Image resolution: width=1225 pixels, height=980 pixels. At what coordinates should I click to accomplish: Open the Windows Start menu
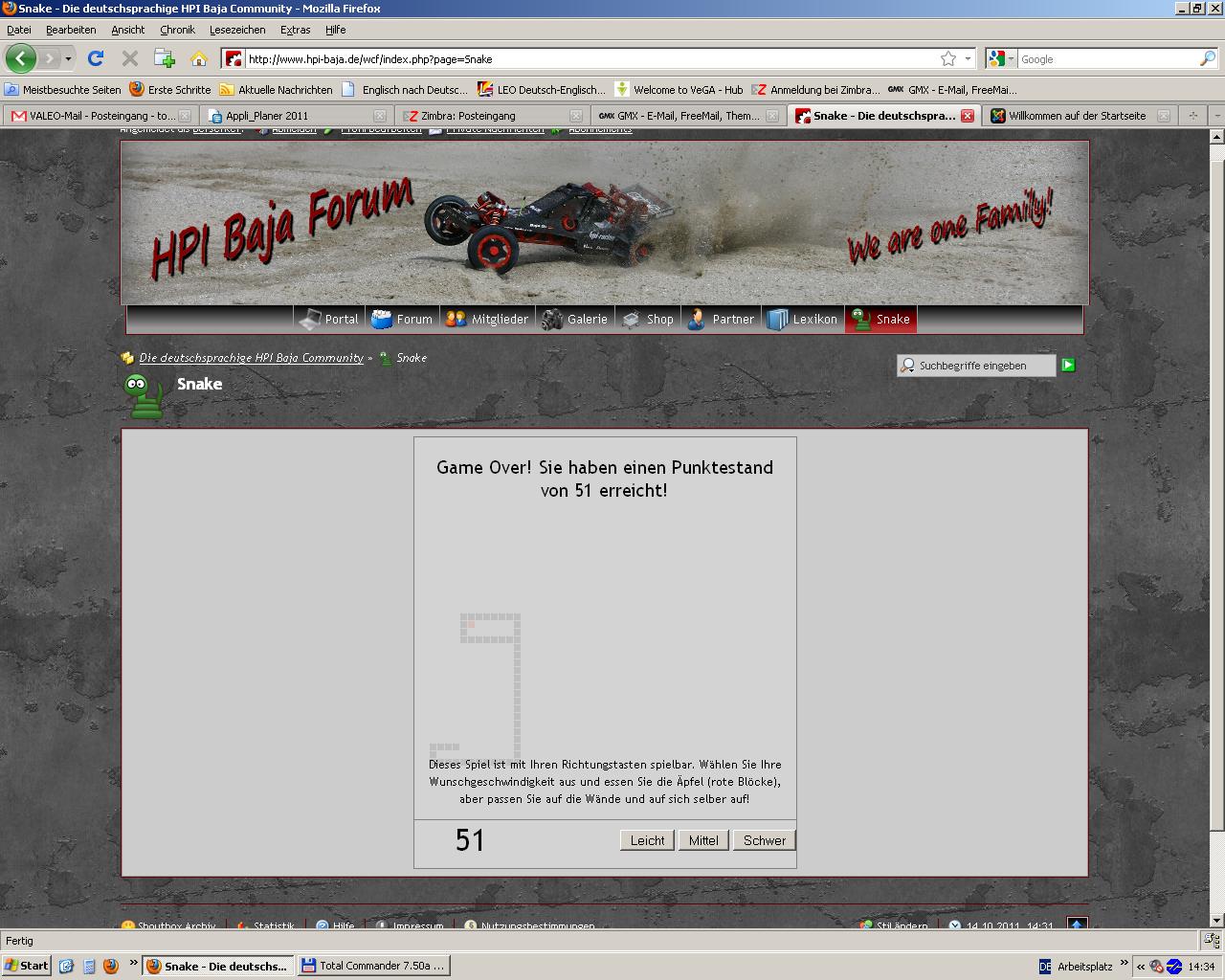tap(27, 966)
